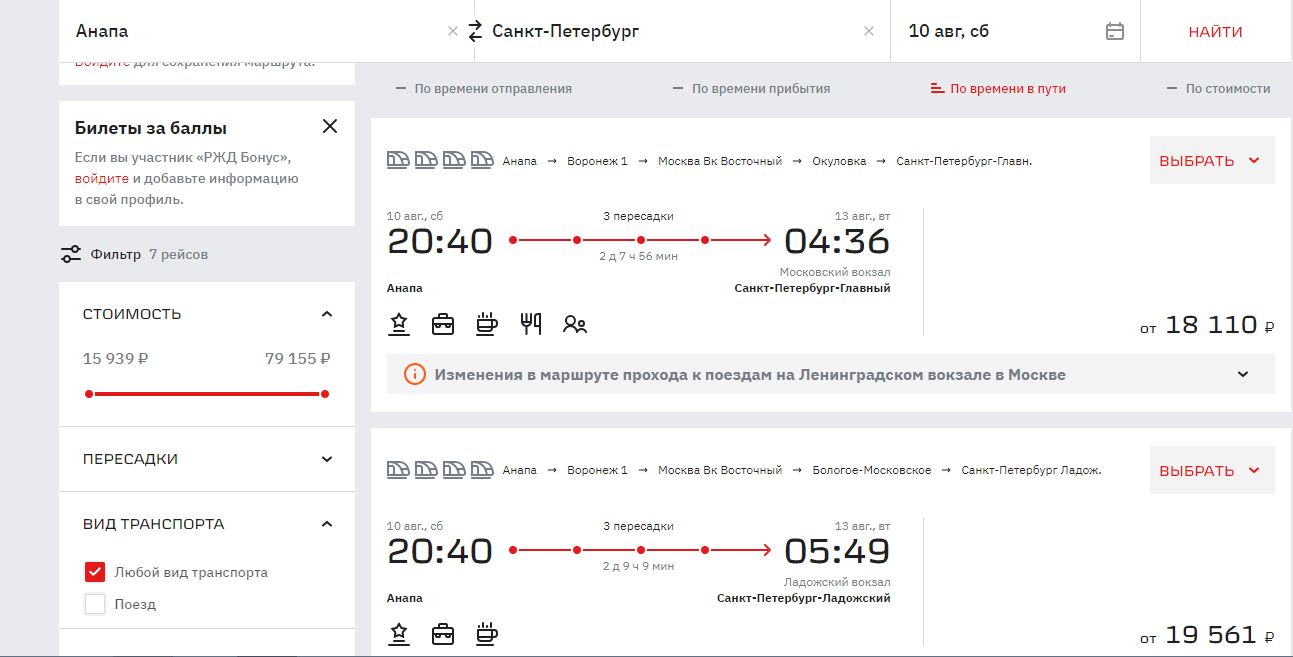Click the maximum price slider handle
The width and height of the screenshot is (1293, 657).
point(324,394)
